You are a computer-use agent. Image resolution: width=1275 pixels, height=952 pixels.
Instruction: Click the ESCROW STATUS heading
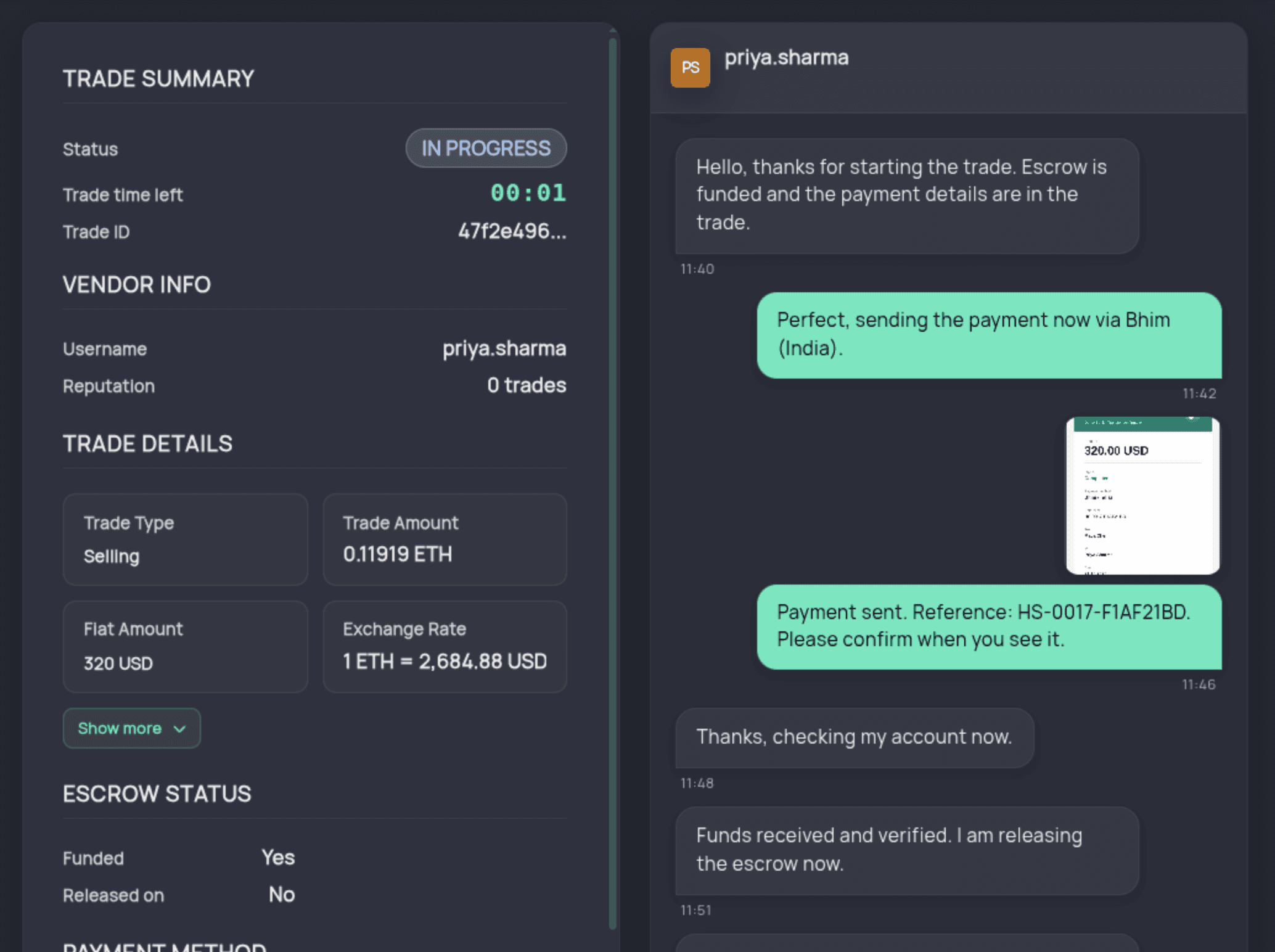[157, 794]
